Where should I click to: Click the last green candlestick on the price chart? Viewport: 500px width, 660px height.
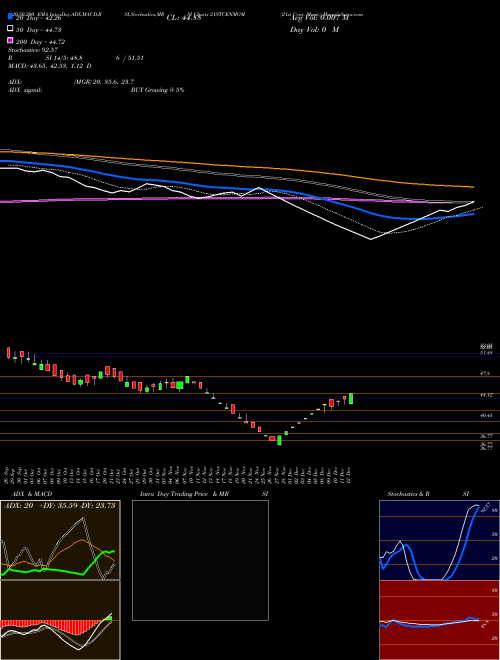[351, 399]
